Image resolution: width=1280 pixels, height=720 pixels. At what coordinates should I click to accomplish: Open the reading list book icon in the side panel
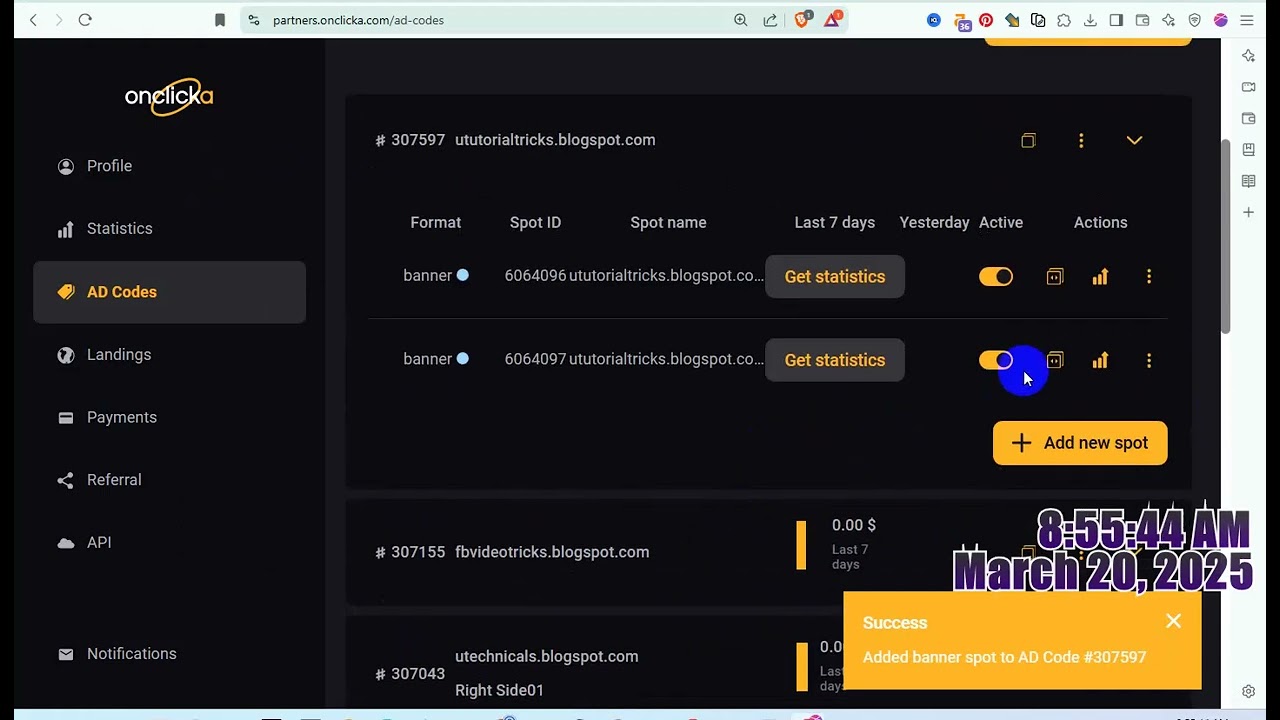(x=1248, y=181)
